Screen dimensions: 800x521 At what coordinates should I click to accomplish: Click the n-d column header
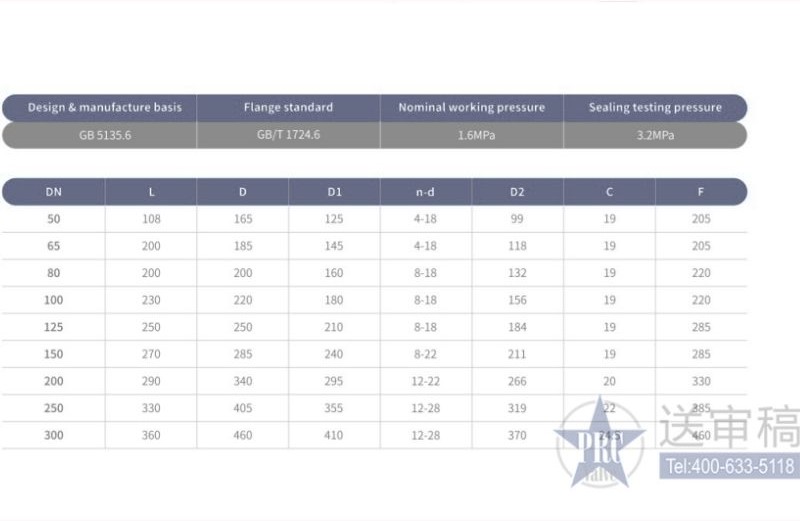[426, 190]
